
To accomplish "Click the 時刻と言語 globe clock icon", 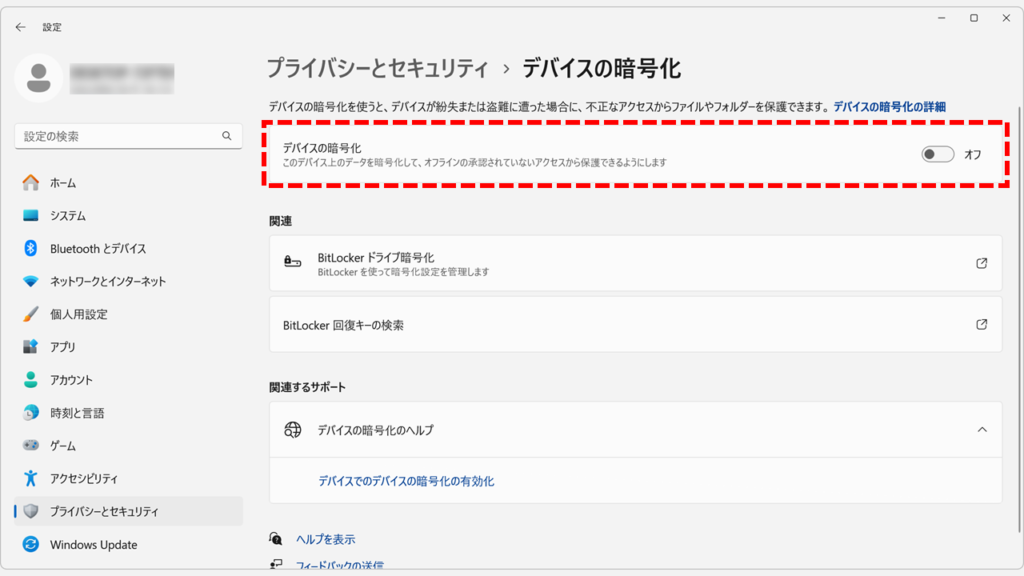I will [x=31, y=413].
